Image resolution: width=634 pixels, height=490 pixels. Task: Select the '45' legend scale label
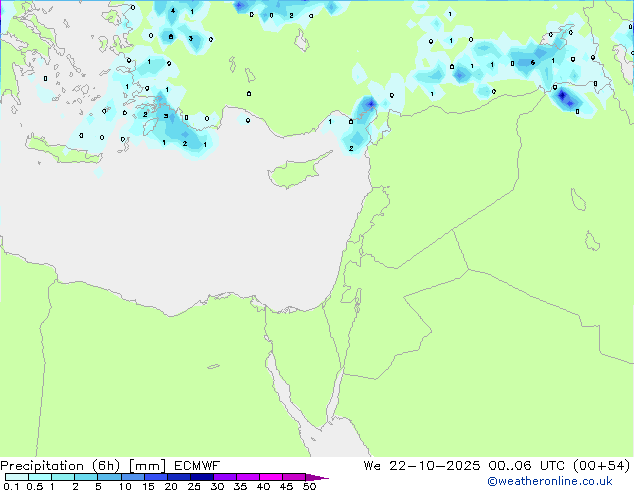pos(286,486)
